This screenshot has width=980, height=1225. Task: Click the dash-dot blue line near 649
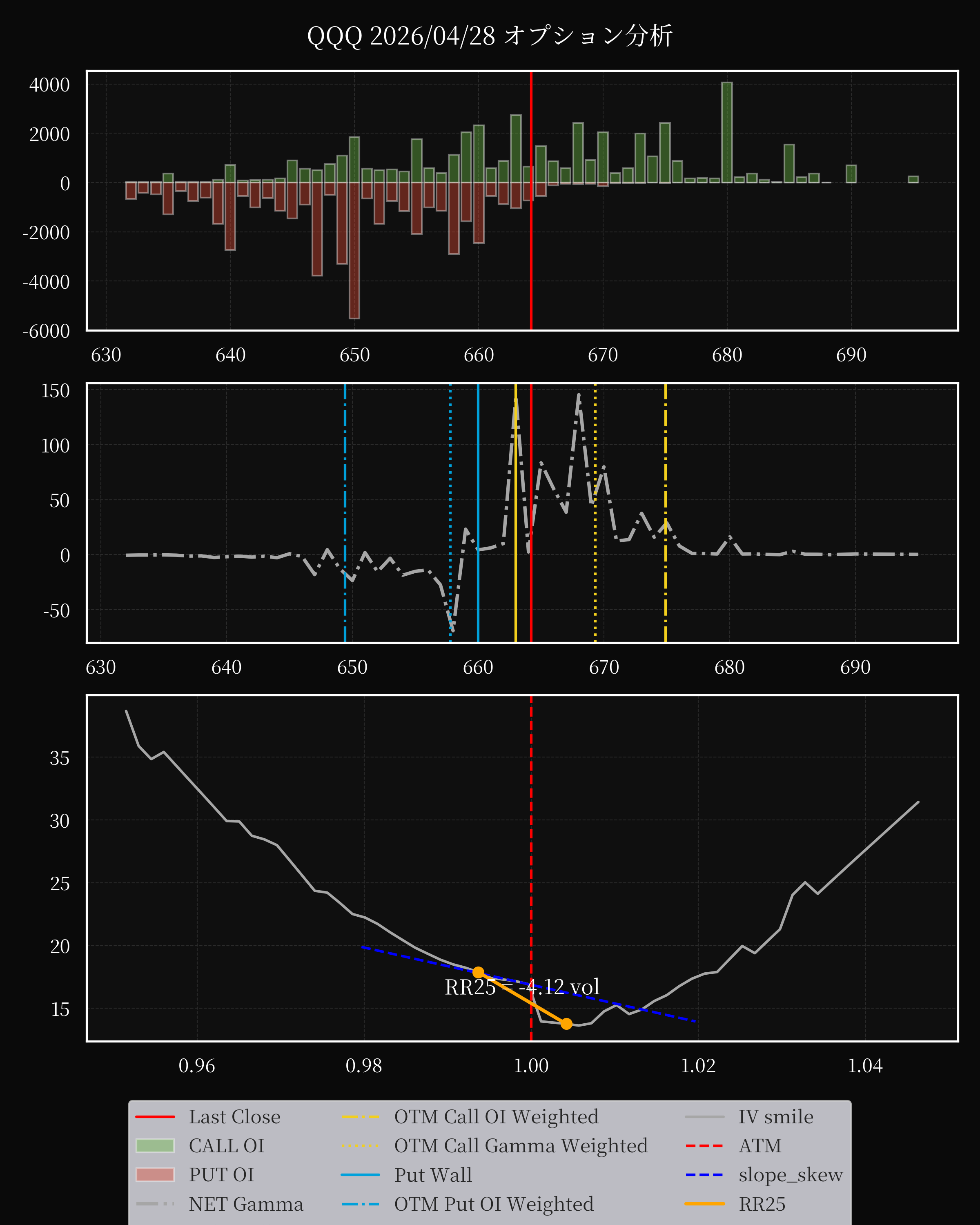tap(345, 513)
